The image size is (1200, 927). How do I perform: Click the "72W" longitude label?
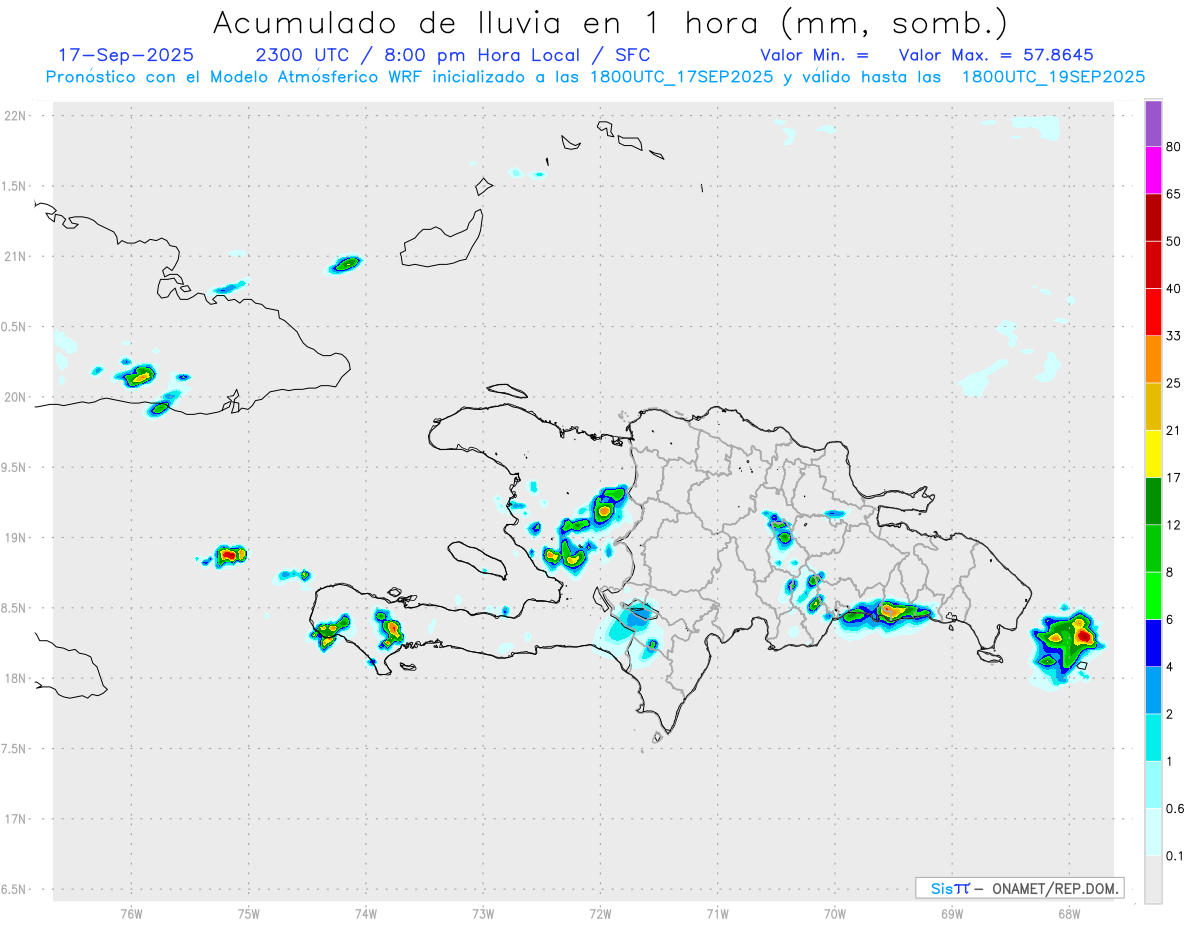coord(600,913)
